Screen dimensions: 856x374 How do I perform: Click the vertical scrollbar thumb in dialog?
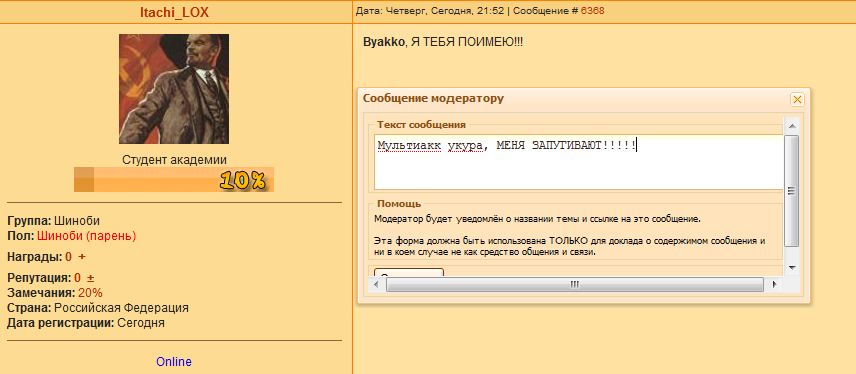click(792, 190)
